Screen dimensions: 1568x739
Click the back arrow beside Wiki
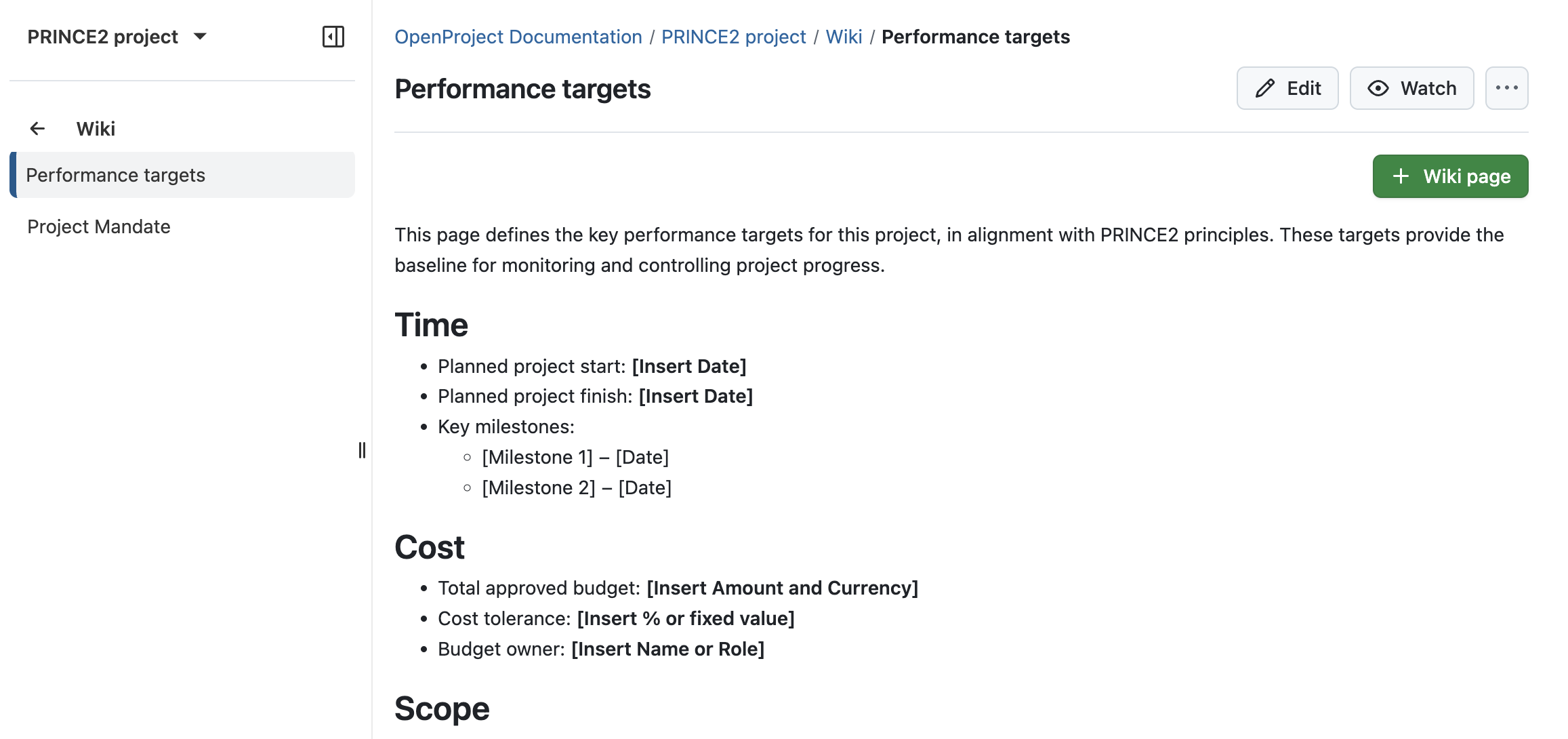click(x=37, y=129)
